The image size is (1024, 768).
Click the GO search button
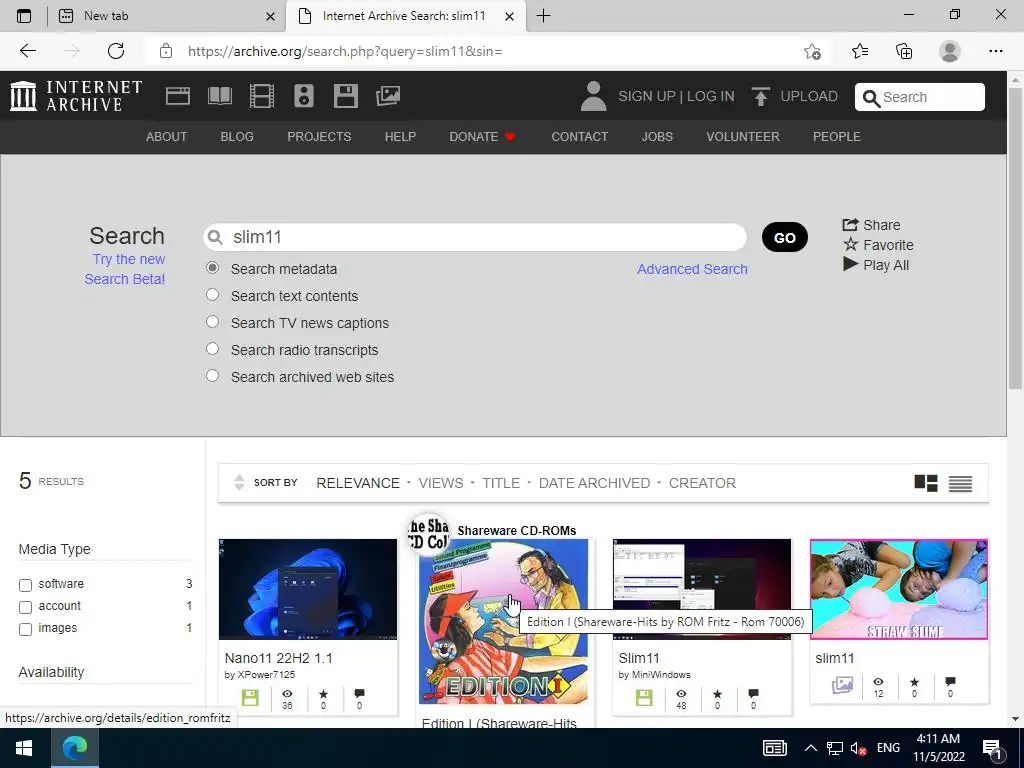click(784, 237)
